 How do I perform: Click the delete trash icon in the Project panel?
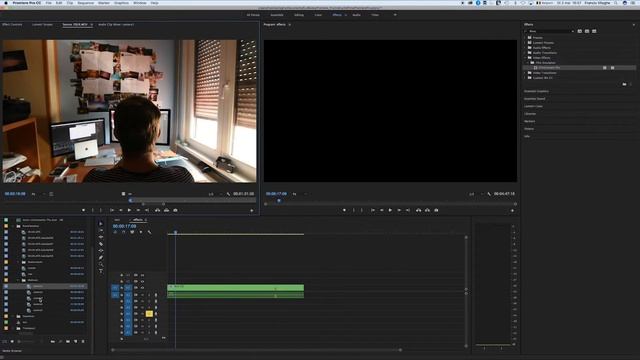[83, 341]
